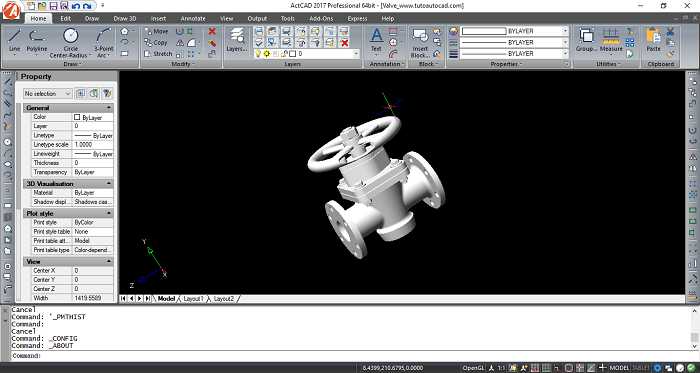Click the Move modify button

click(x=156, y=32)
